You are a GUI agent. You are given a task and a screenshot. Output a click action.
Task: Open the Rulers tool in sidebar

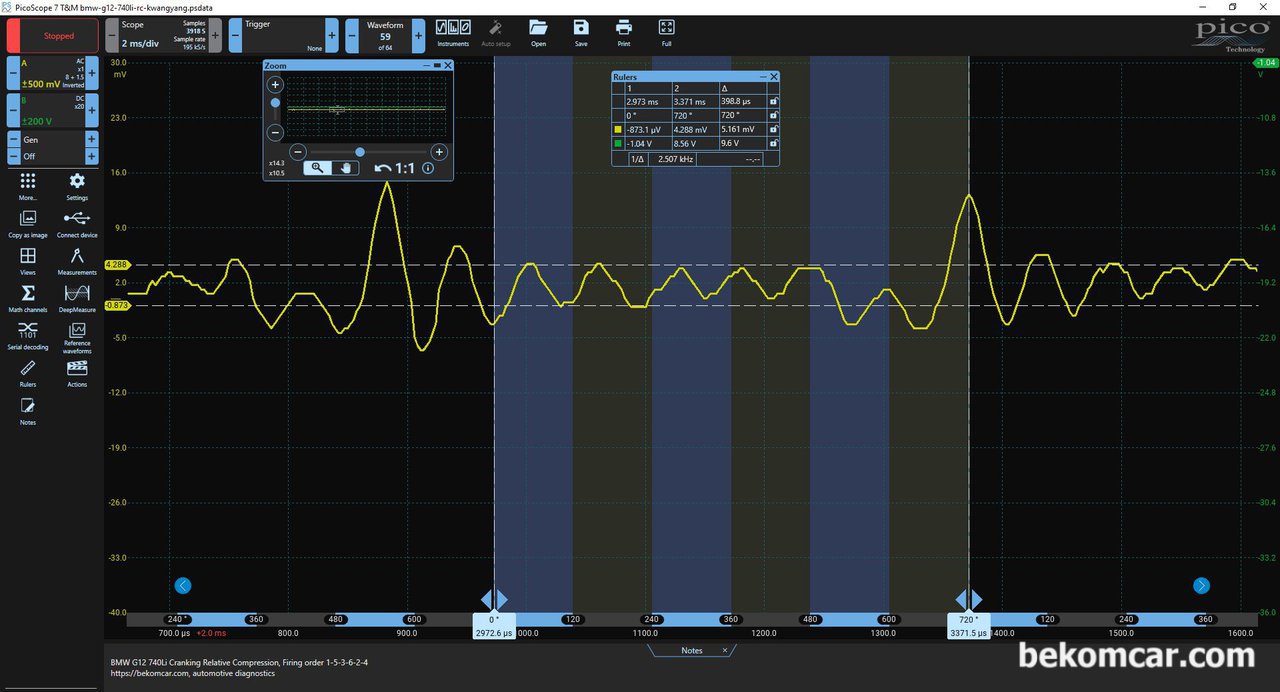click(x=28, y=373)
